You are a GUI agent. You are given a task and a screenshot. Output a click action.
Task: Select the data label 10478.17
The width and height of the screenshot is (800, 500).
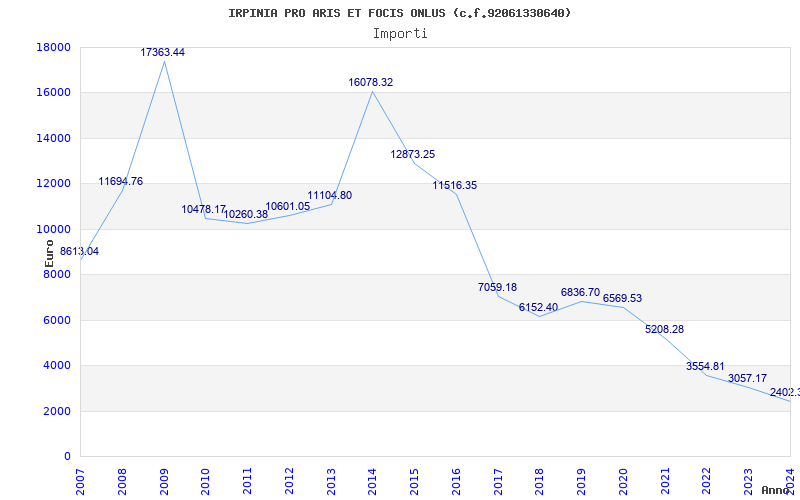pos(204,209)
